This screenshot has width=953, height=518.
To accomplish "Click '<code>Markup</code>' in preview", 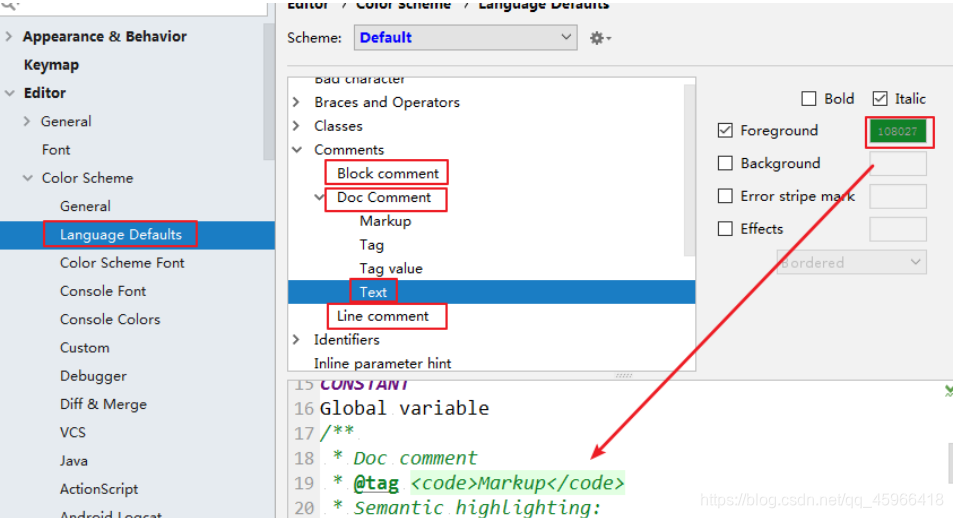I will 518,483.
